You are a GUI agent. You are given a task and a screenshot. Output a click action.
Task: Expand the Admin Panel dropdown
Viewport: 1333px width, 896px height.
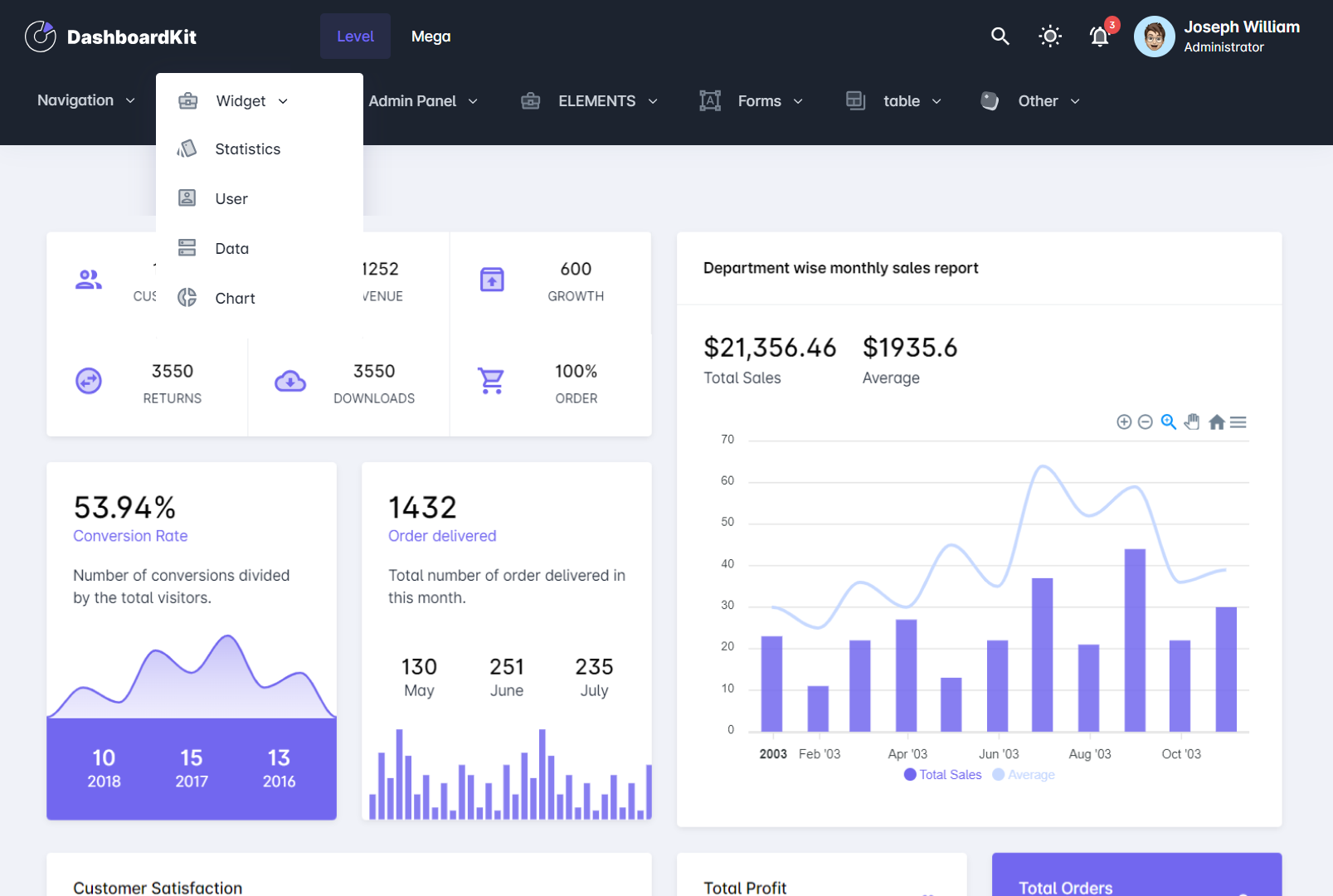(423, 101)
